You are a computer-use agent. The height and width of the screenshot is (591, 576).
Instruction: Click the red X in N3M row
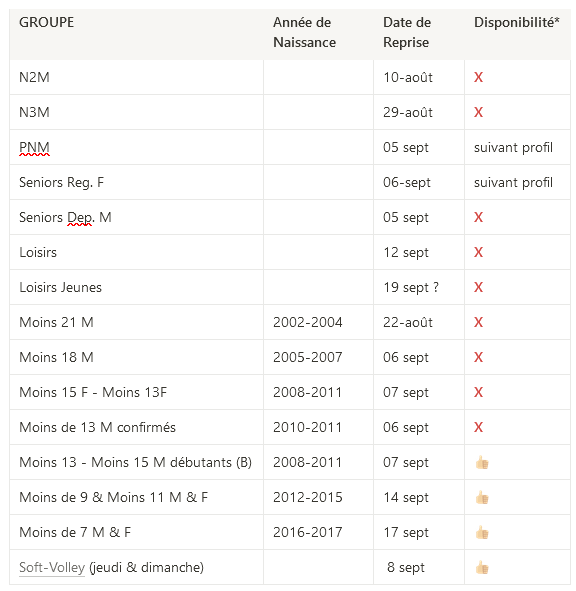point(478,112)
